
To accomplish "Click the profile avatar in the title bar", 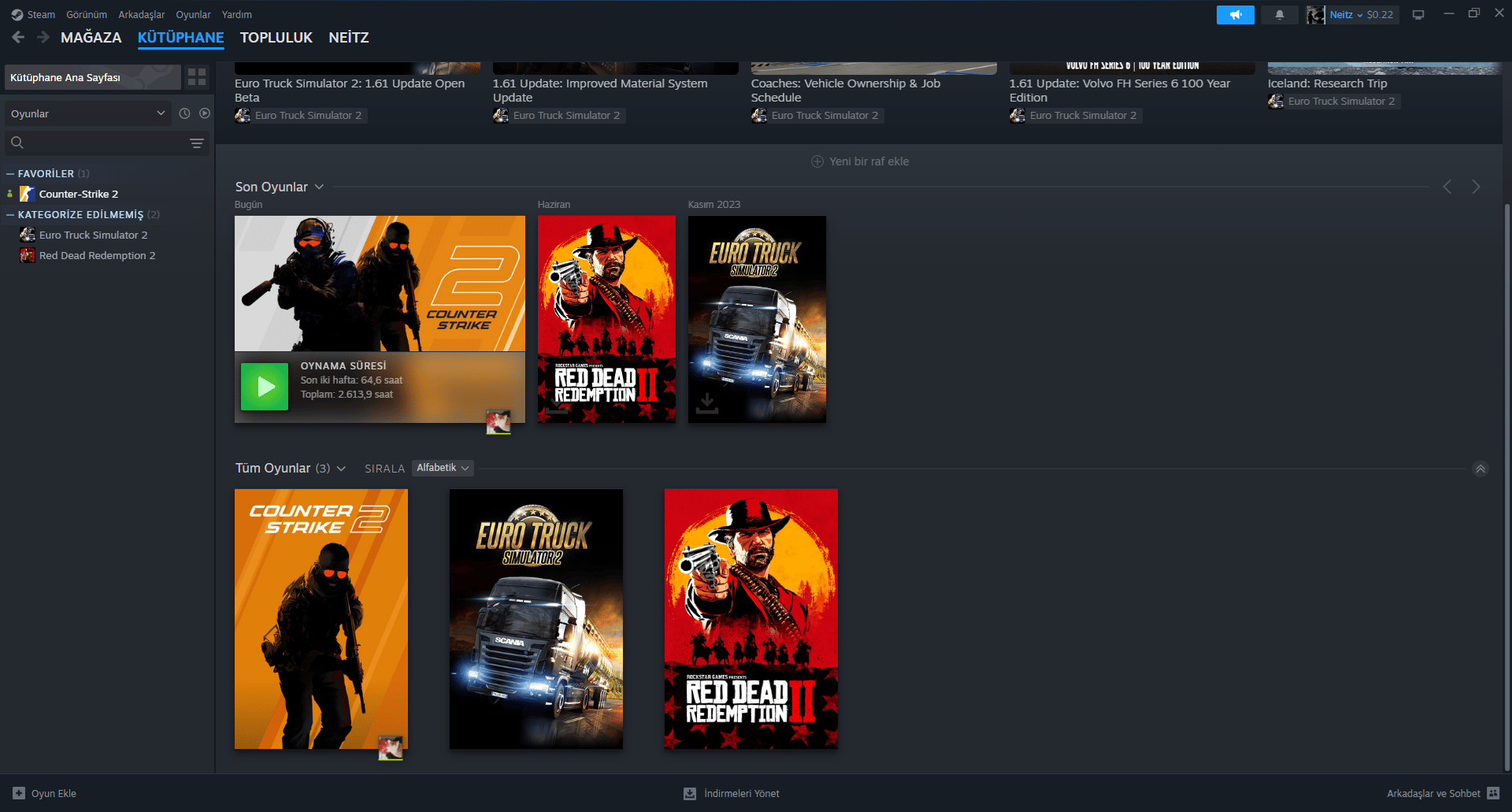I will tap(1316, 15).
